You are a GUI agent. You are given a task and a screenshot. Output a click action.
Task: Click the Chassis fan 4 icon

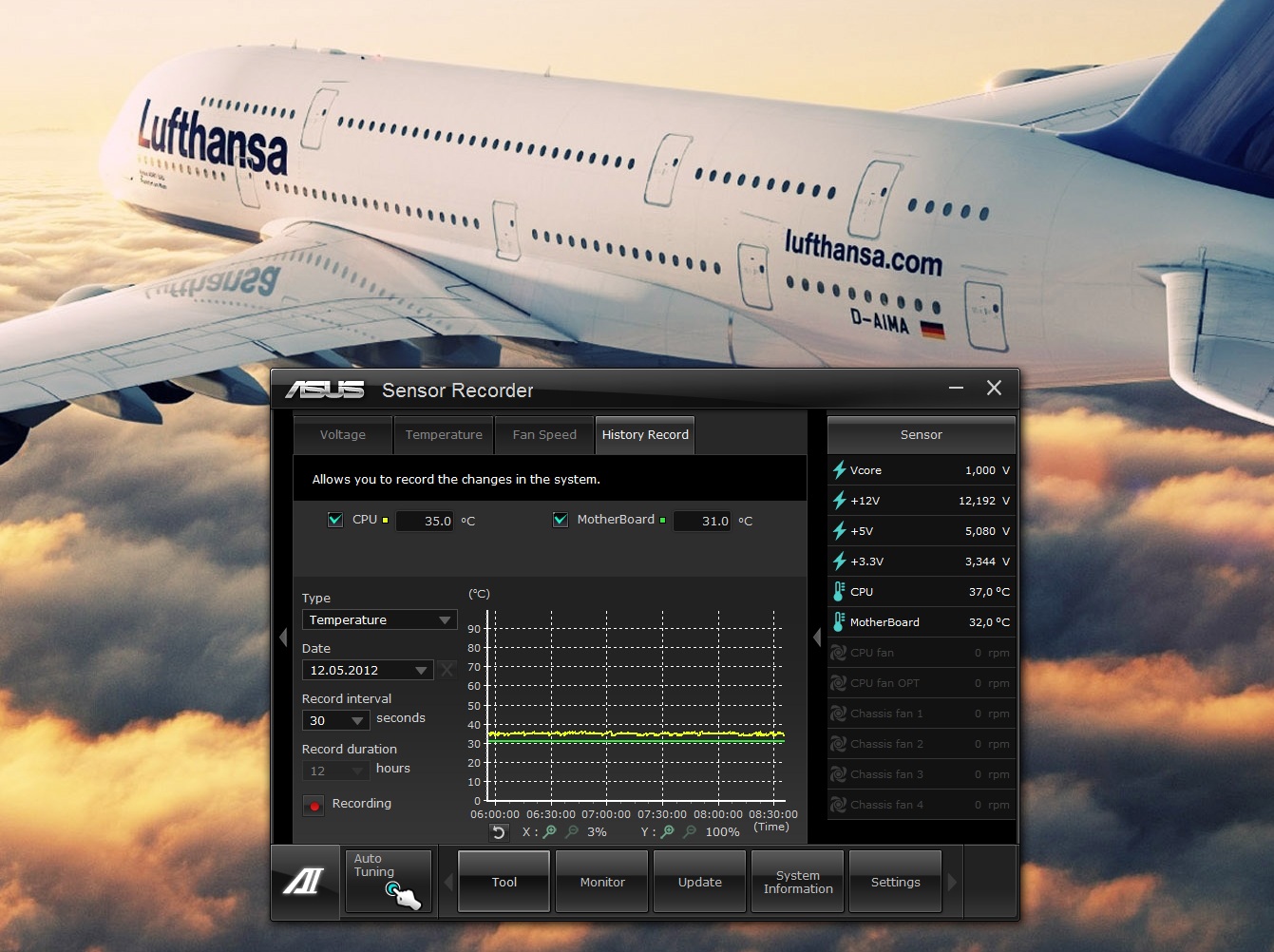click(x=839, y=805)
